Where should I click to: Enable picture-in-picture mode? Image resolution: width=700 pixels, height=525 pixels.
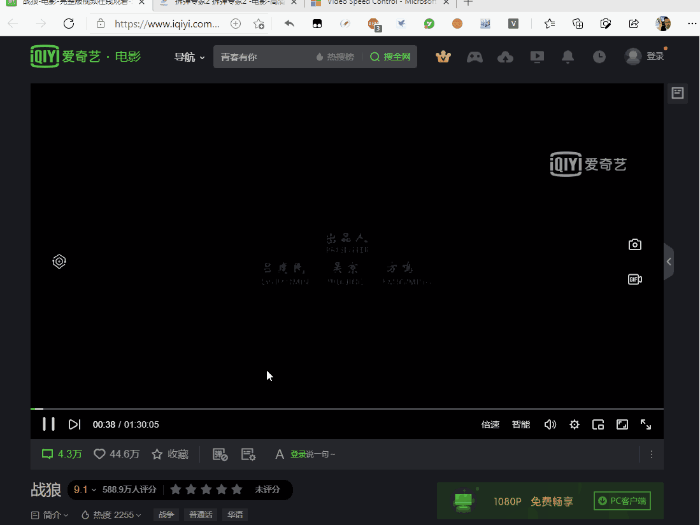pos(598,424)
